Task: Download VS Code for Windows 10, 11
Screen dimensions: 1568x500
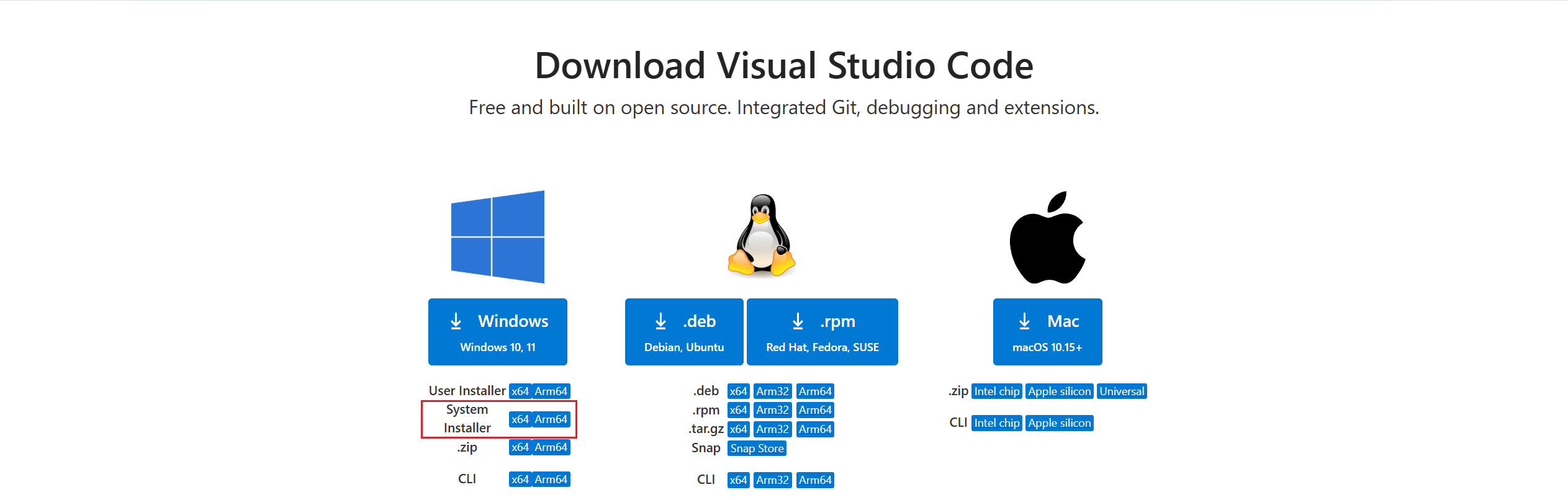Action: (498, 332)
